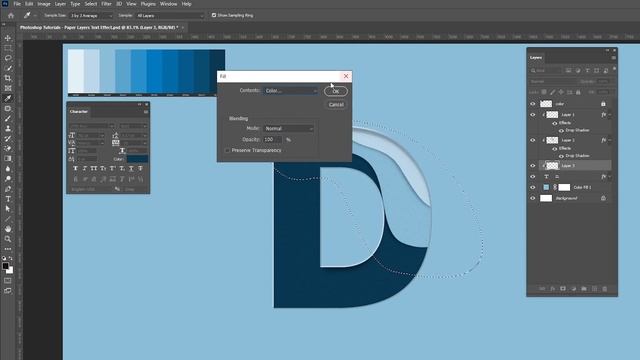Click Faux Bold in Character panel
The width and height of the screenshot is (640, 360).
(76, 168)
